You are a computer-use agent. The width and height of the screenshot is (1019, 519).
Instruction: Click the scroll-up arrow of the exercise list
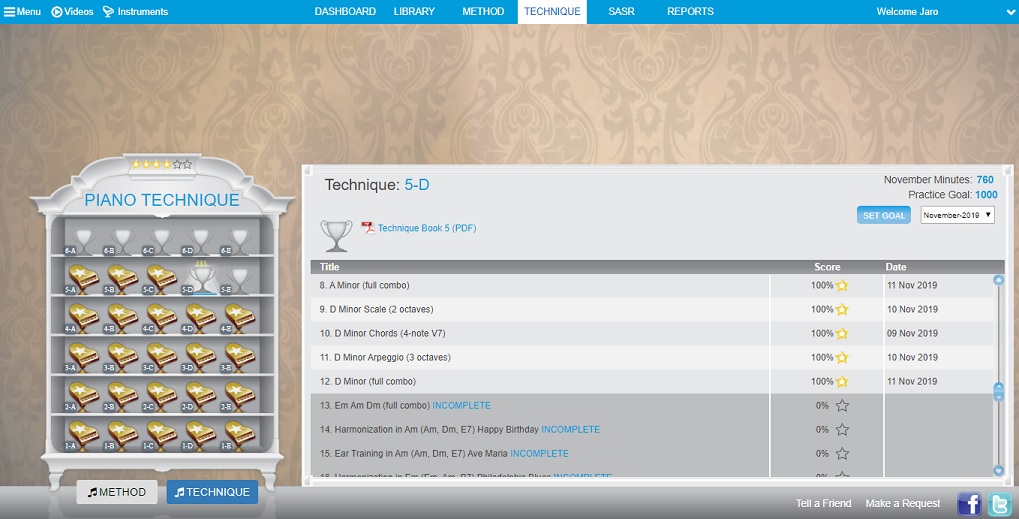pos(999,280)
